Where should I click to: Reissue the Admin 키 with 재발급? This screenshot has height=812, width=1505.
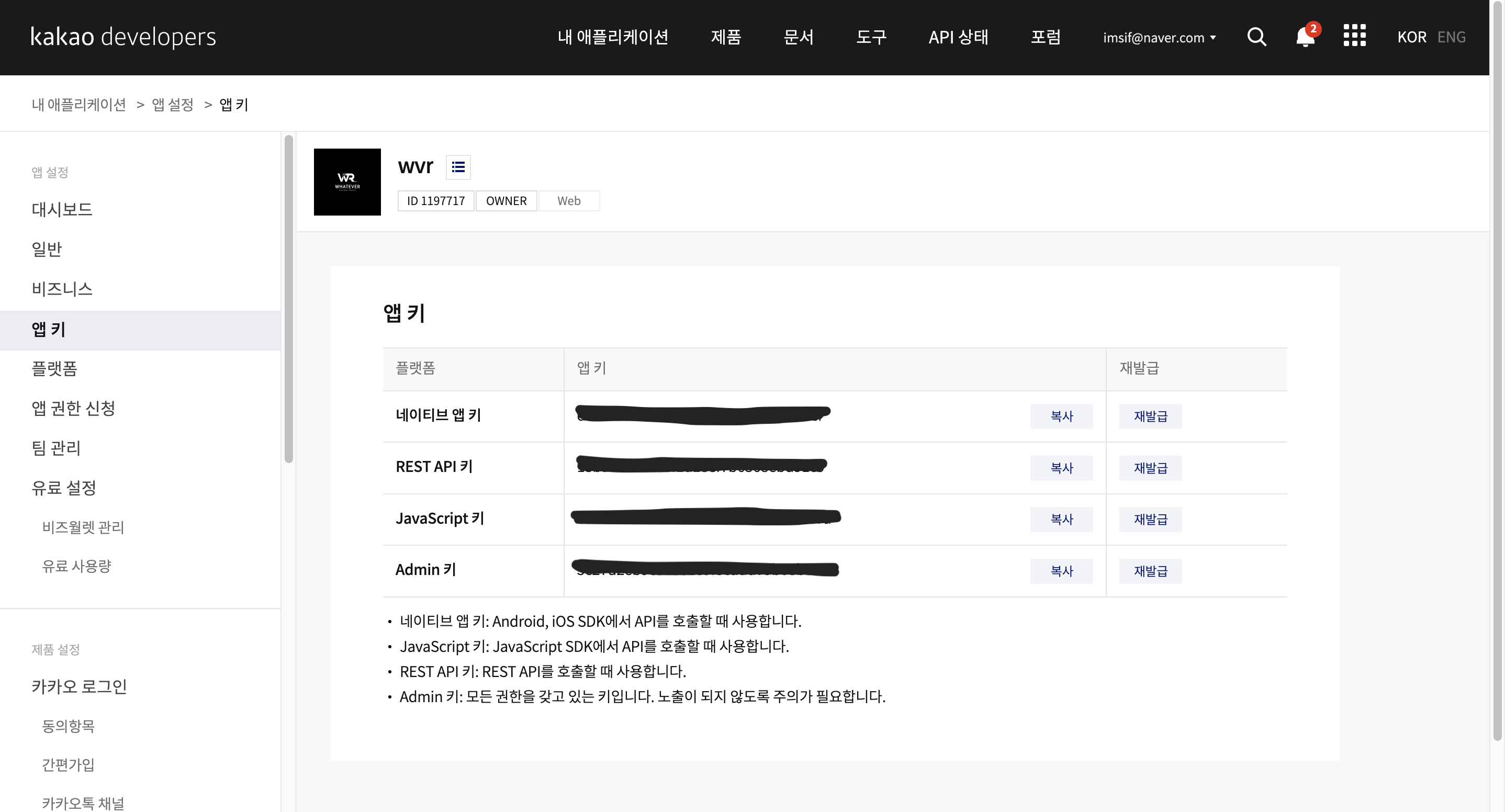click(x=1150, y=571)
